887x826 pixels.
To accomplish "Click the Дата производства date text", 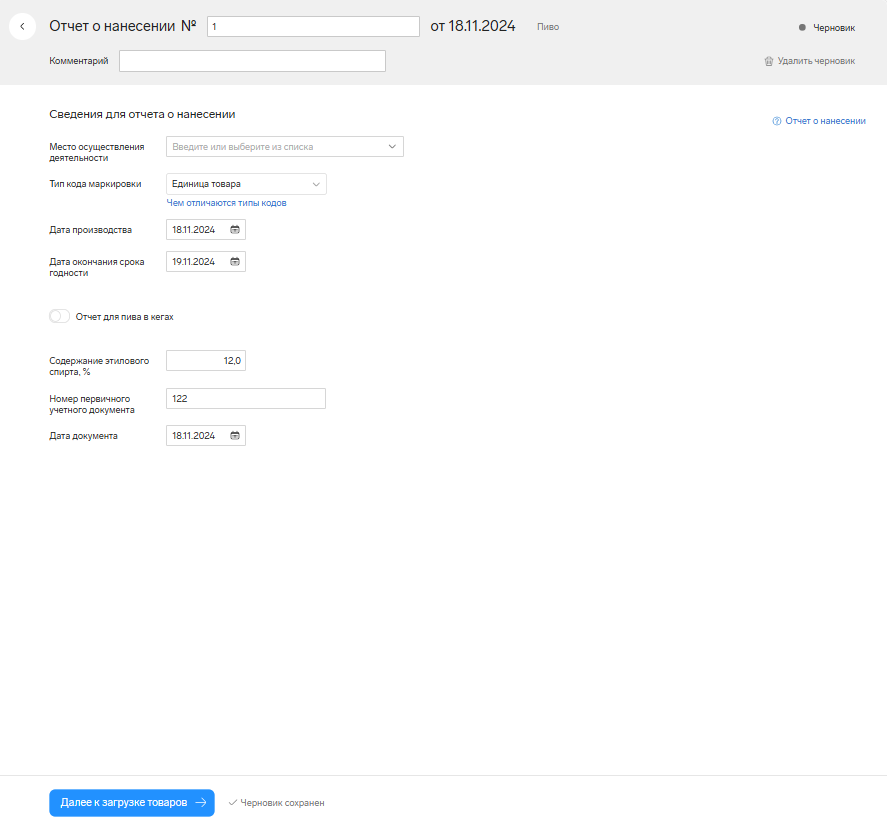I will pos(193,230).
